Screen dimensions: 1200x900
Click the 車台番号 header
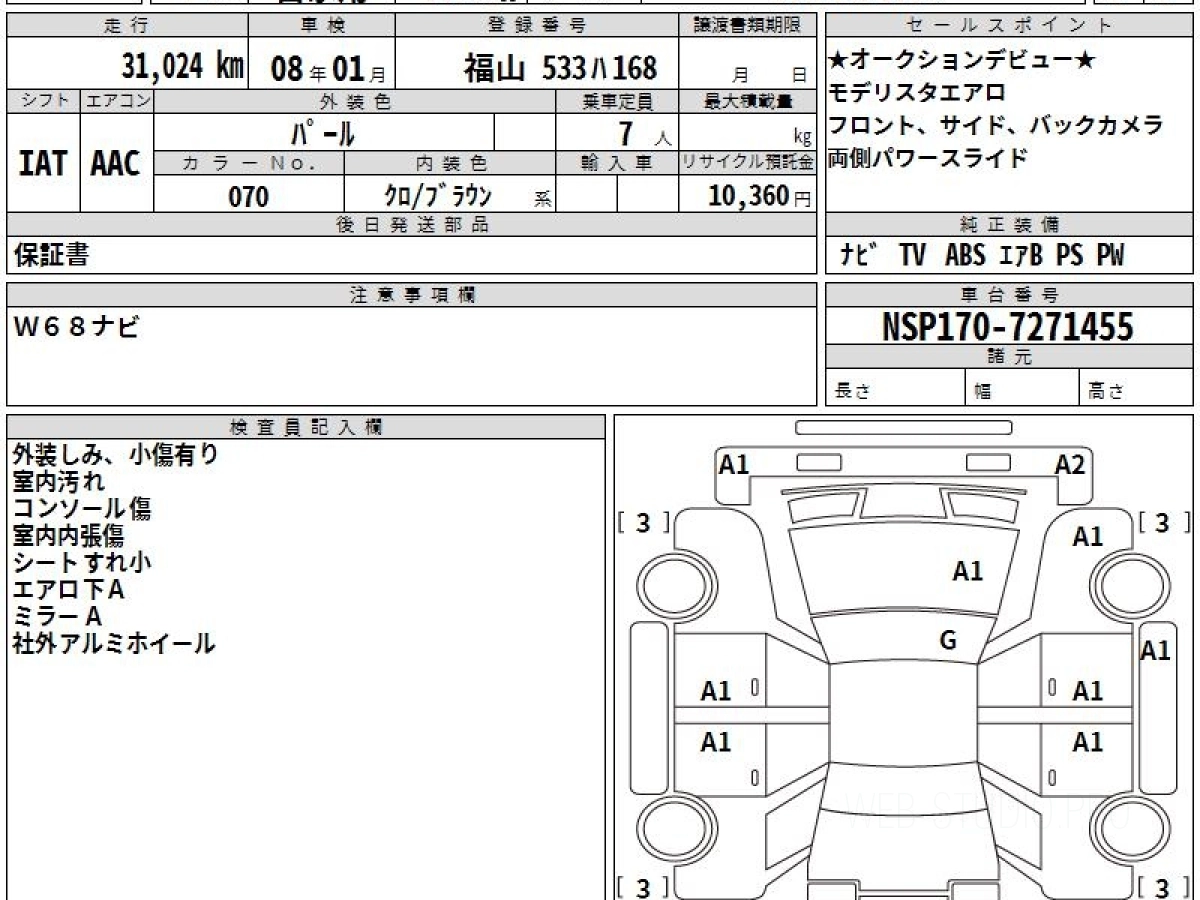tap(1009, 295)
